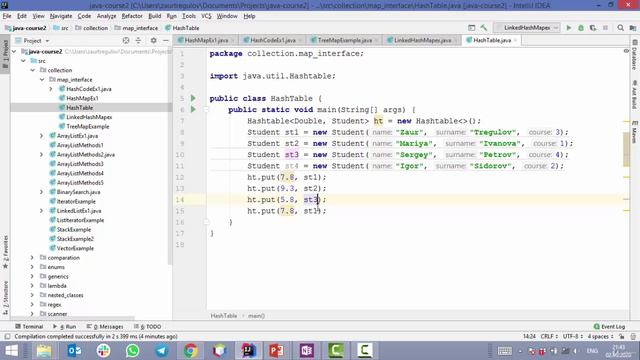Expand the lambda package

pos(32,286)
